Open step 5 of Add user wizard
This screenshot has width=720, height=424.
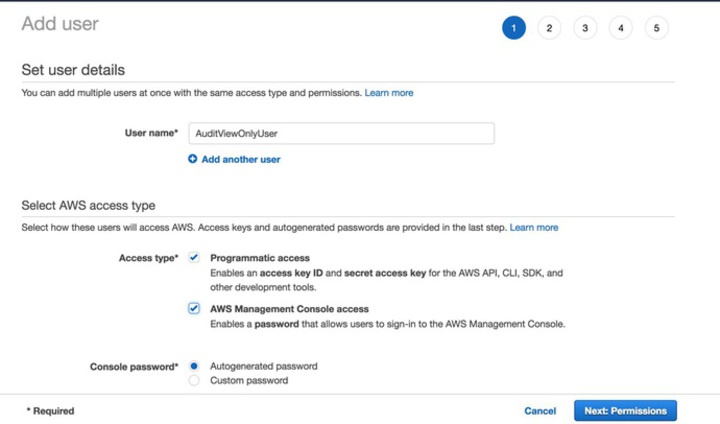coord(657,28)
